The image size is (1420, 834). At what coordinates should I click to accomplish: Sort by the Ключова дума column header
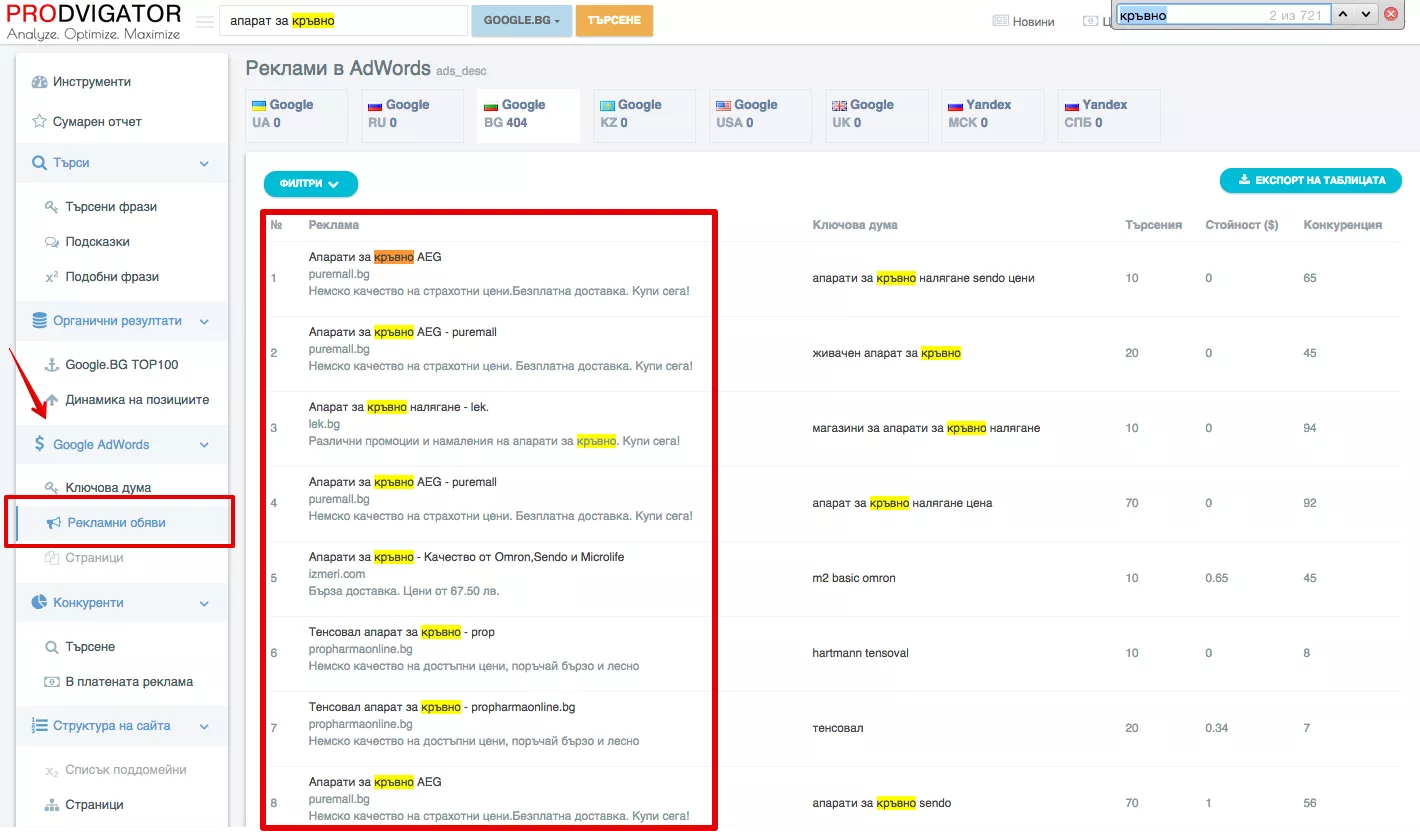[855, 225]
